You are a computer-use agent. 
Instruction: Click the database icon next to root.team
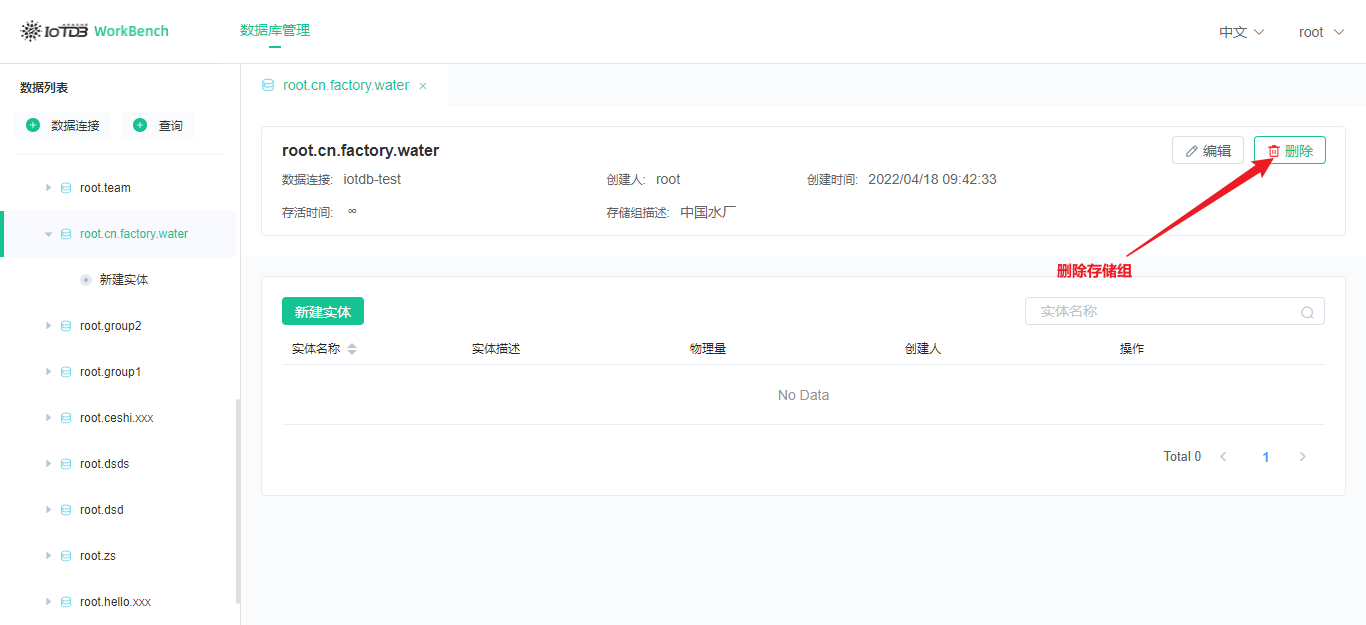coord(65,187)
